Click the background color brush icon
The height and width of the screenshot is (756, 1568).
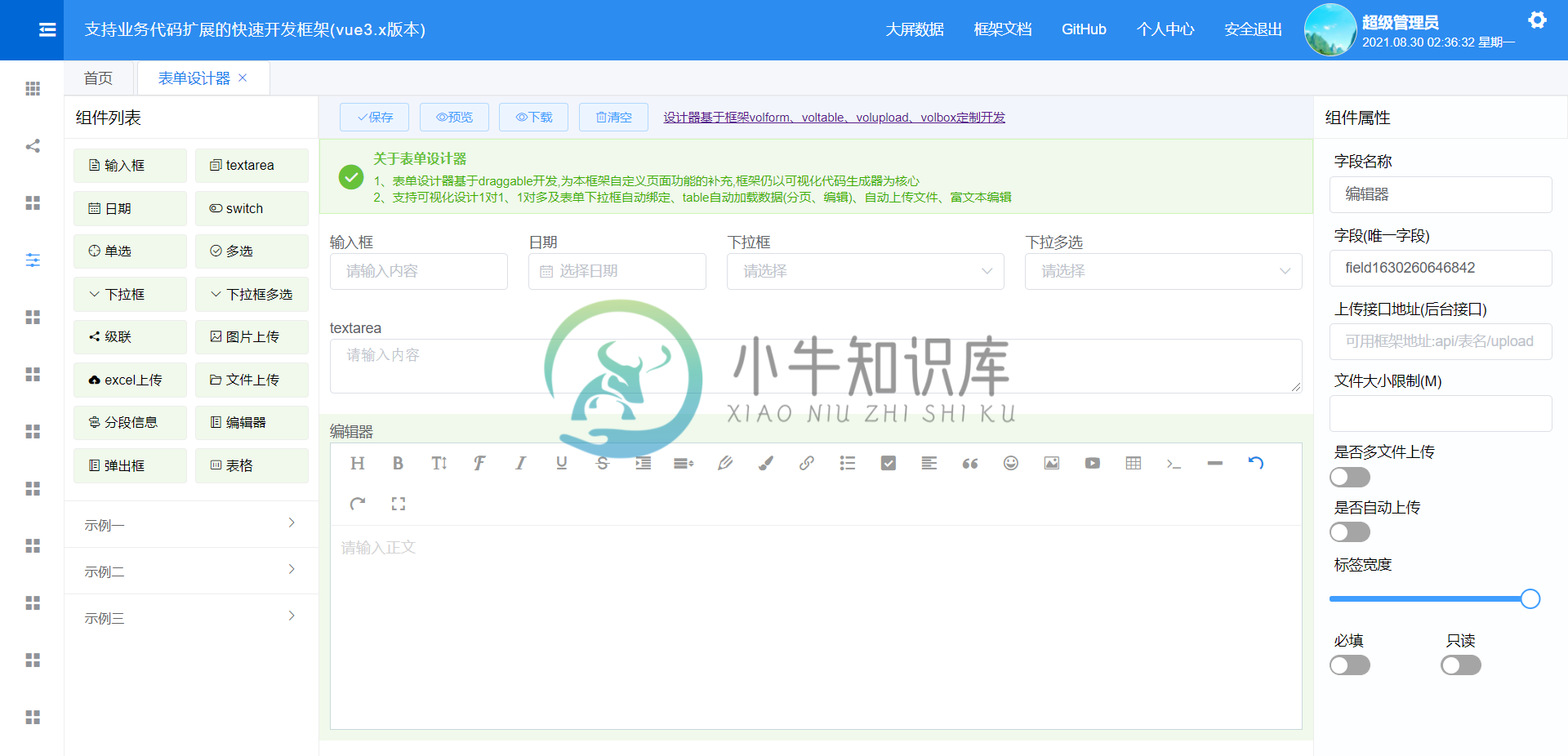[x=765, y=464]
